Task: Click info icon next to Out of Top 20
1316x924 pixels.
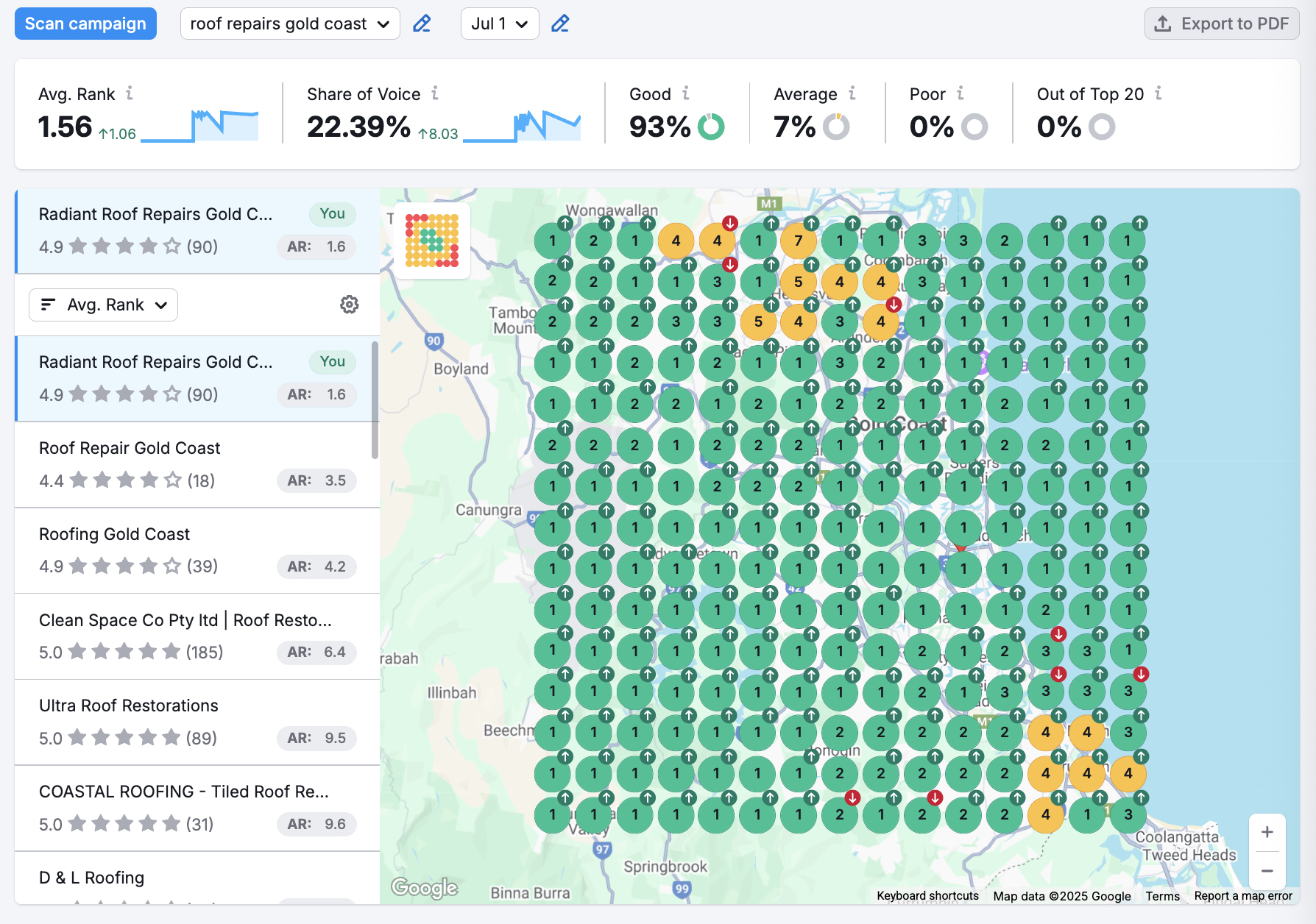Action: [1158, 93]
